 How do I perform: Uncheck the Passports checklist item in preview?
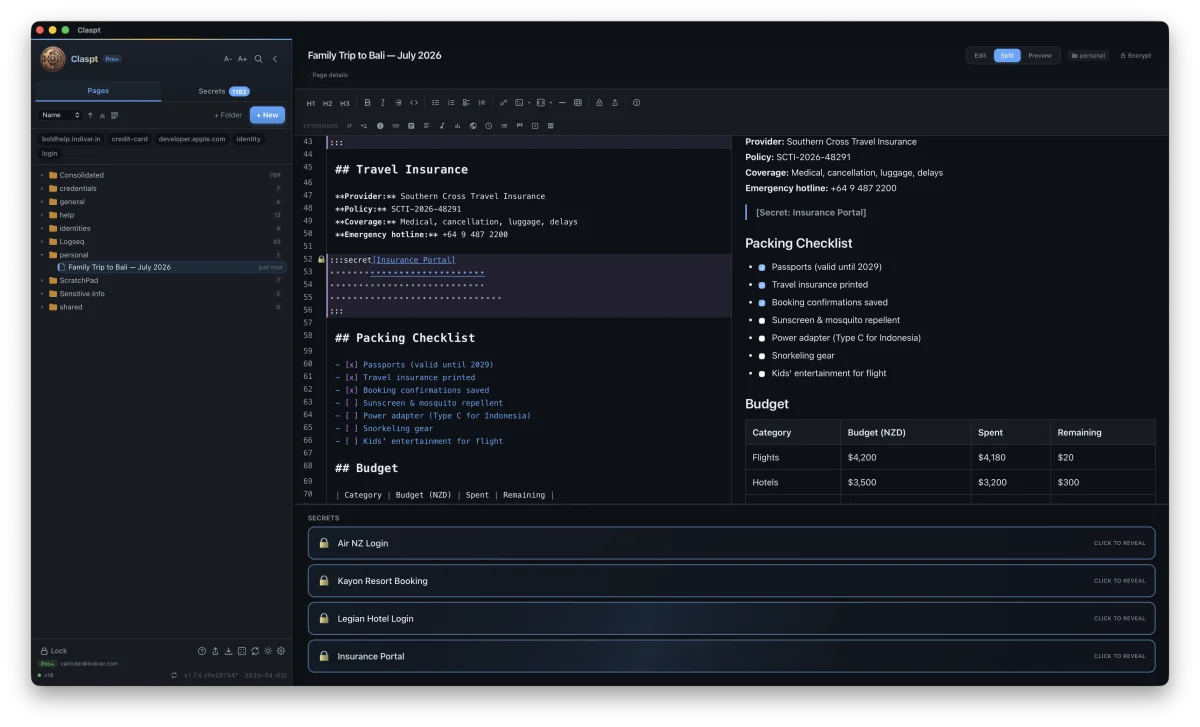point(761,267)
